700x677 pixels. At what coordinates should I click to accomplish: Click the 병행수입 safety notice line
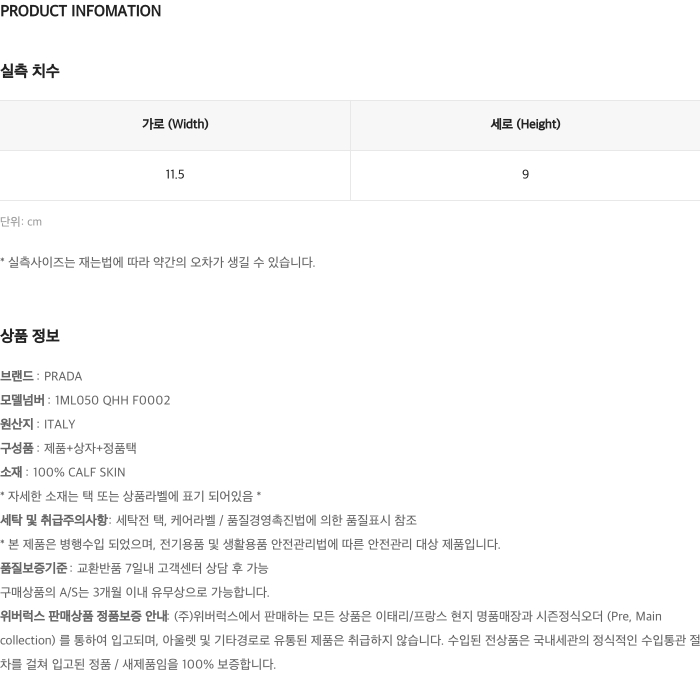click(250, 545)
